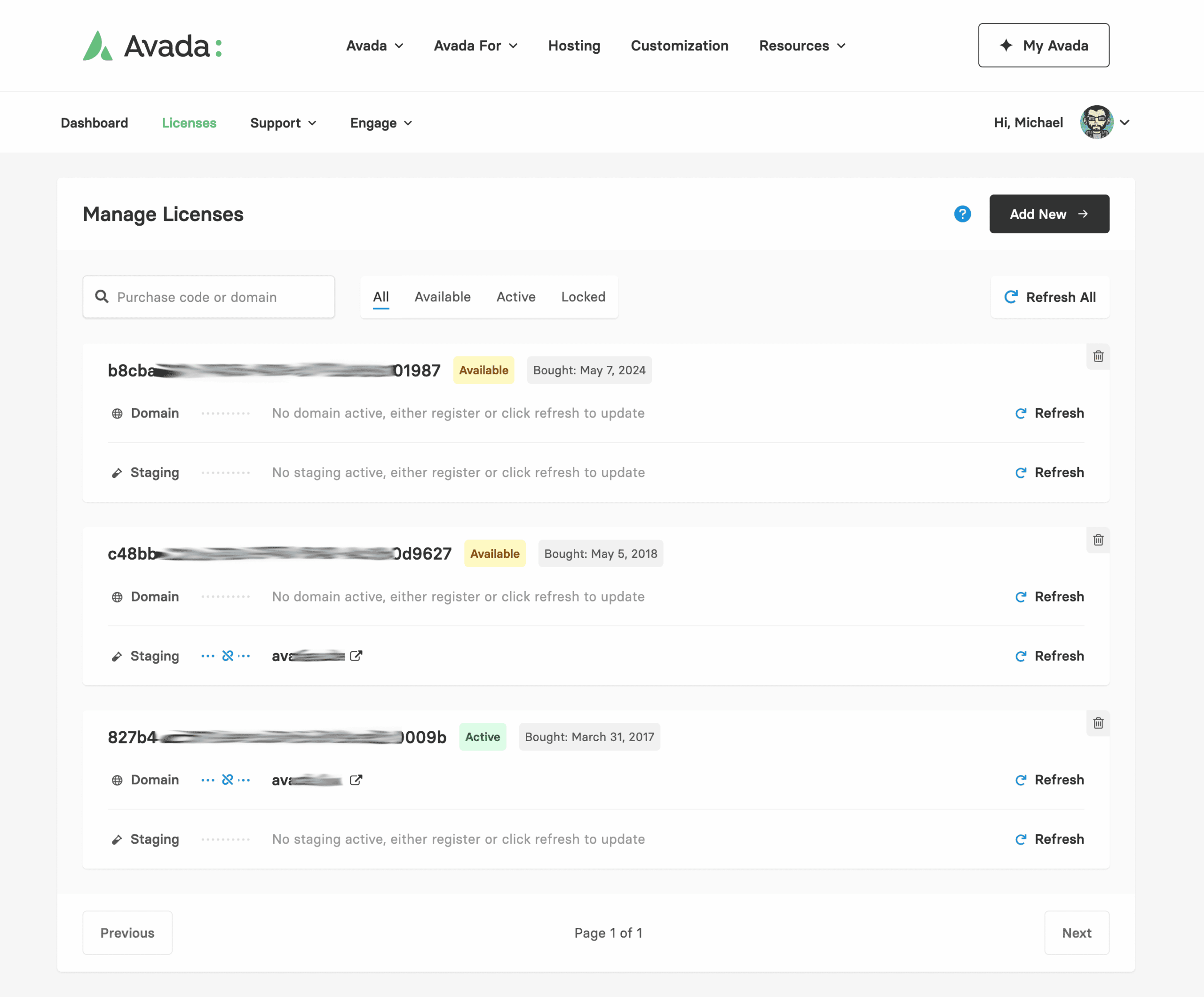Click the Add New button

click(x=1049, y=214)
